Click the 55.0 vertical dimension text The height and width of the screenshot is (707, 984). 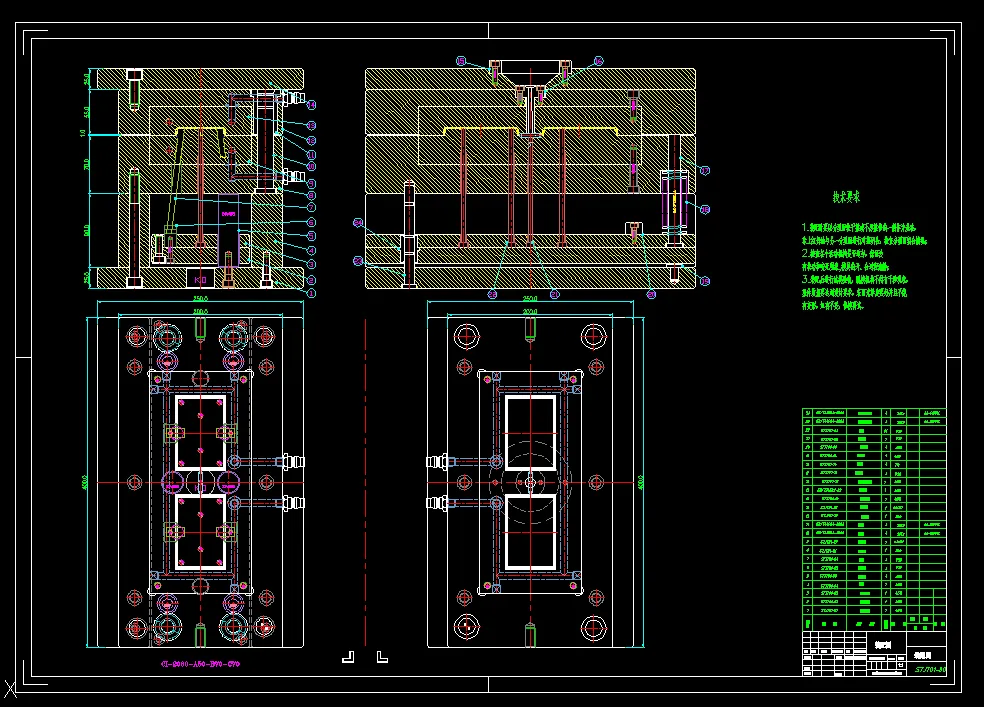[86, 112]
